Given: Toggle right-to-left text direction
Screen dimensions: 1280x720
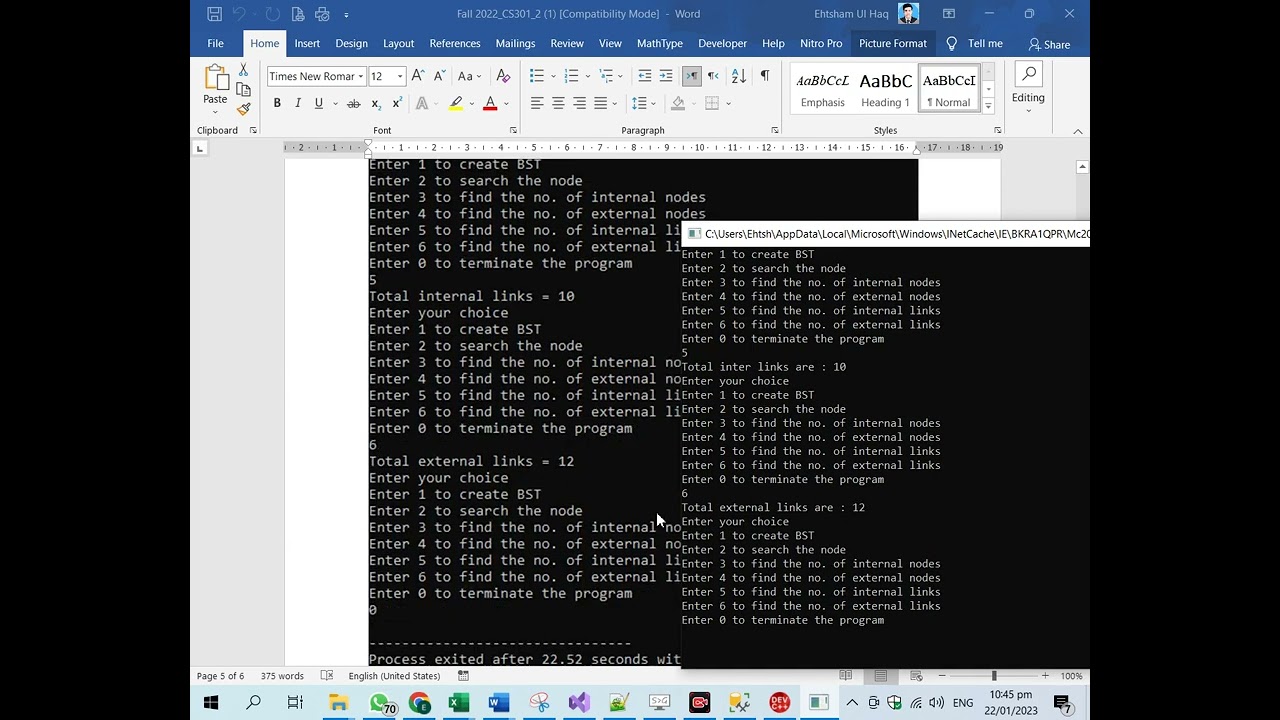Looking at the screenshot, I should tap(713, 76).
